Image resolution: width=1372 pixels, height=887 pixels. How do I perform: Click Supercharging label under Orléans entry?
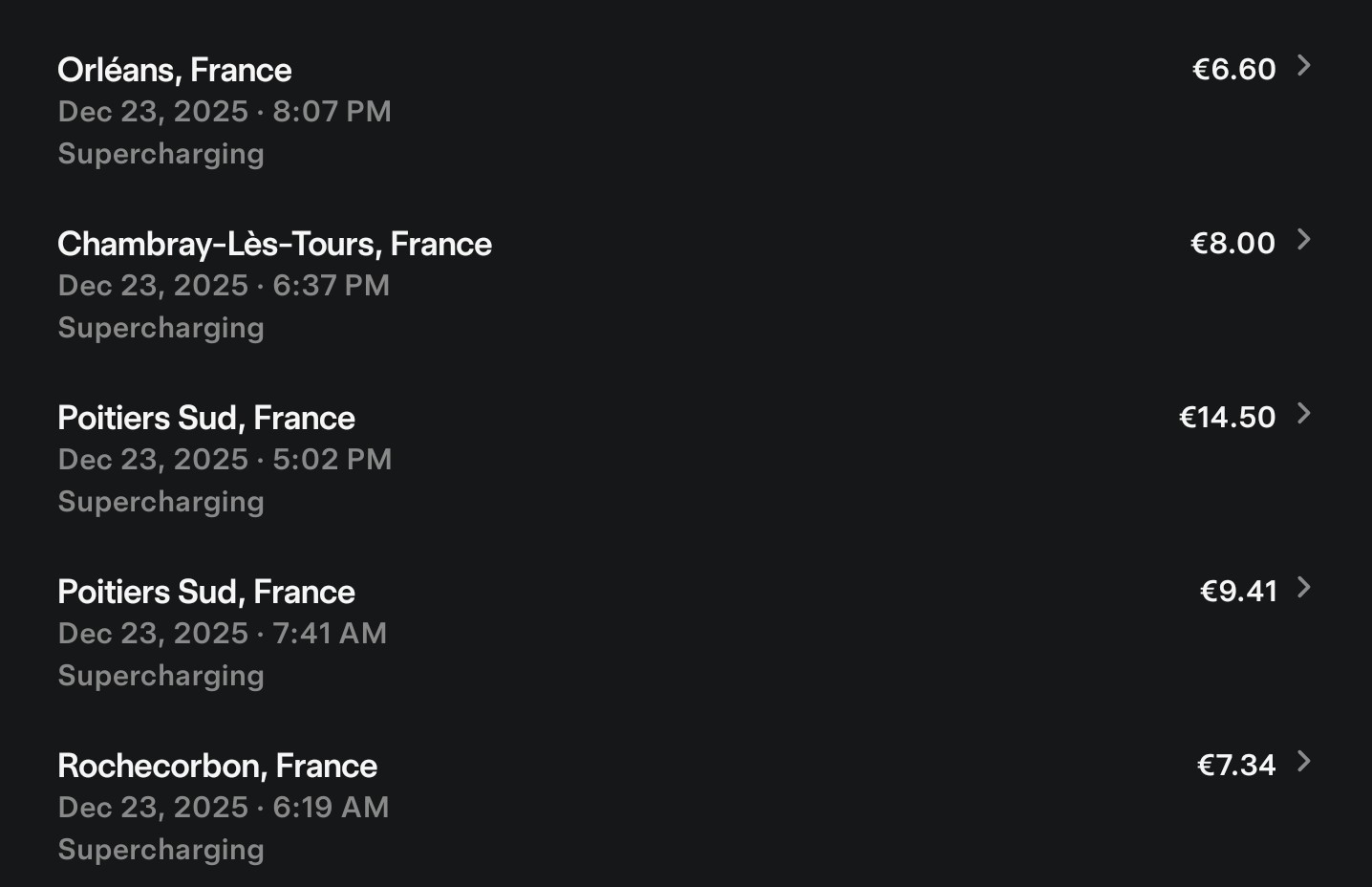[161, 154]
